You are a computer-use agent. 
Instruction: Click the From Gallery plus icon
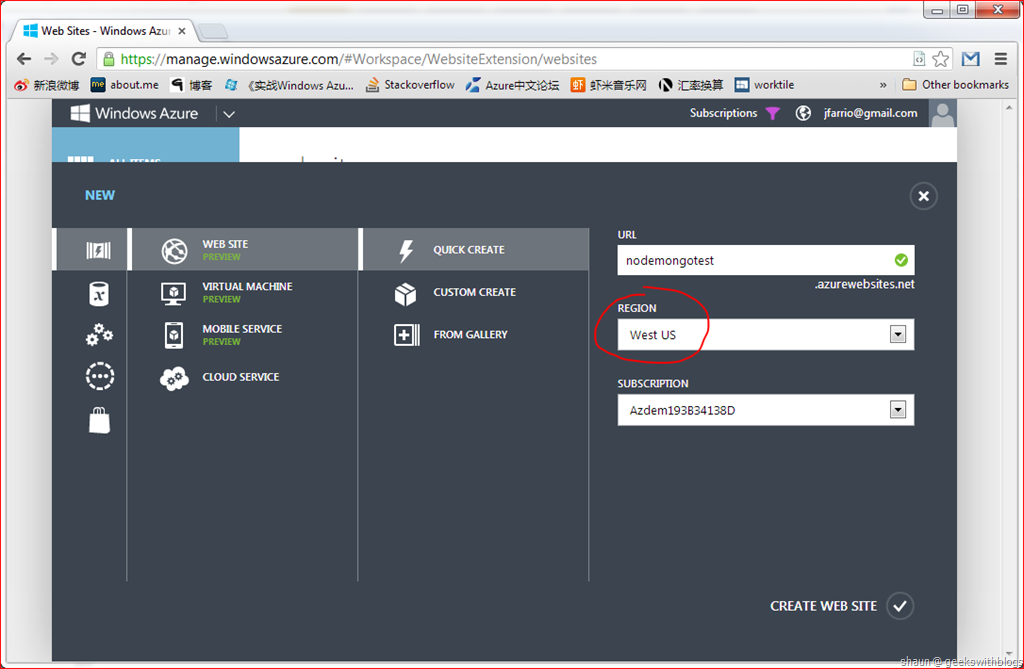(x=406, y=335)
